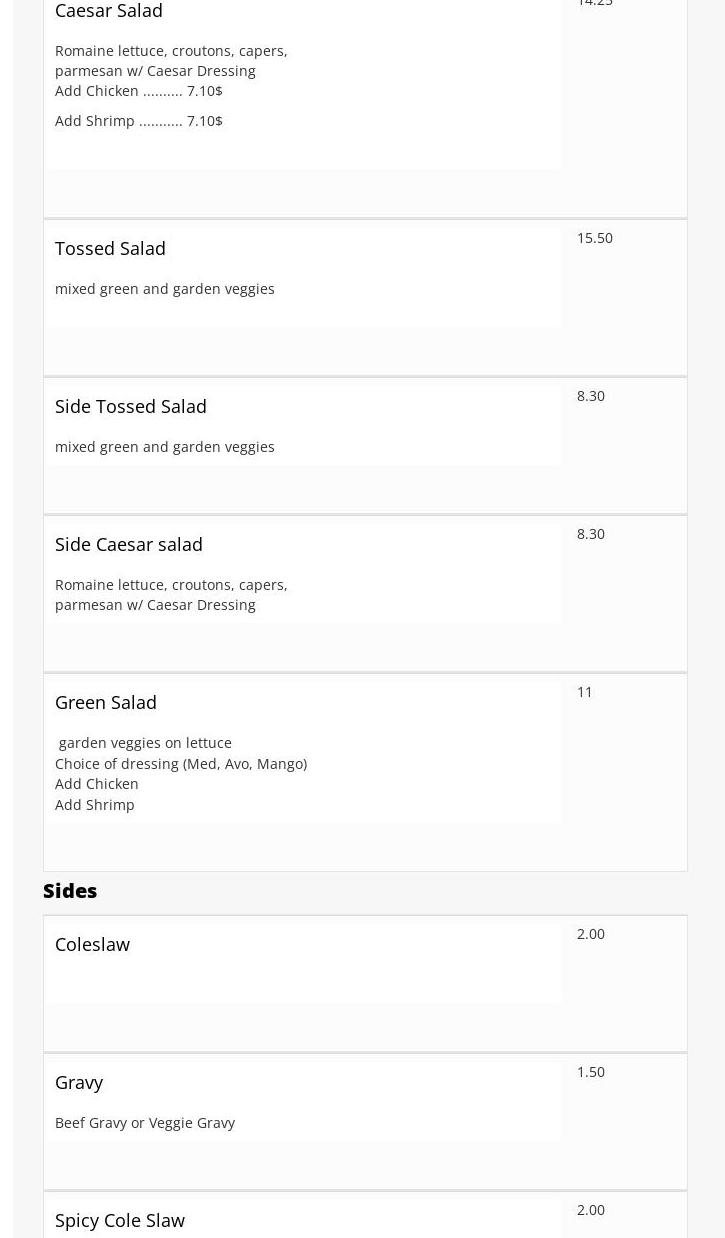This screenshot has height=1238, width=725.
Task: Click the Green Salad price of 11
Action: pyautogui.click(x=584, y=692)
